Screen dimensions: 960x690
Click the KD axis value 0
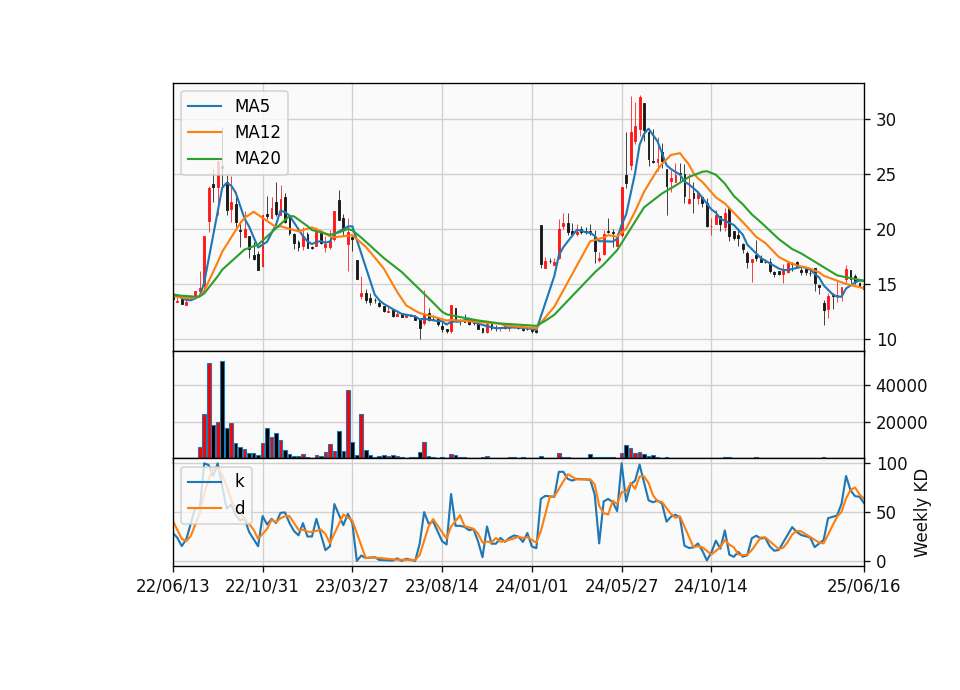[881, 561]
